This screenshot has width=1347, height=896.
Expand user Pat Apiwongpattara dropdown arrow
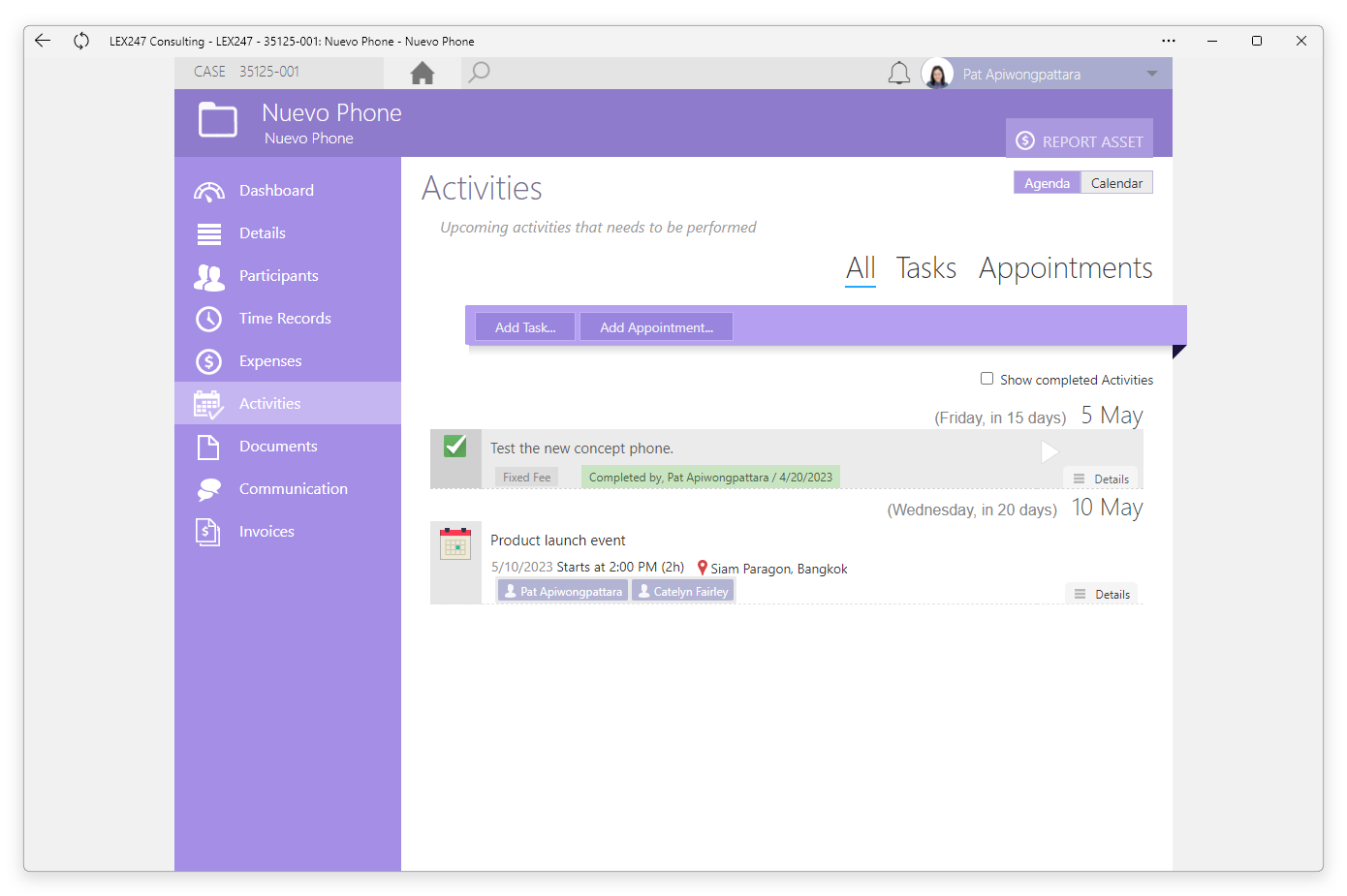click(x=1152, y=74)
